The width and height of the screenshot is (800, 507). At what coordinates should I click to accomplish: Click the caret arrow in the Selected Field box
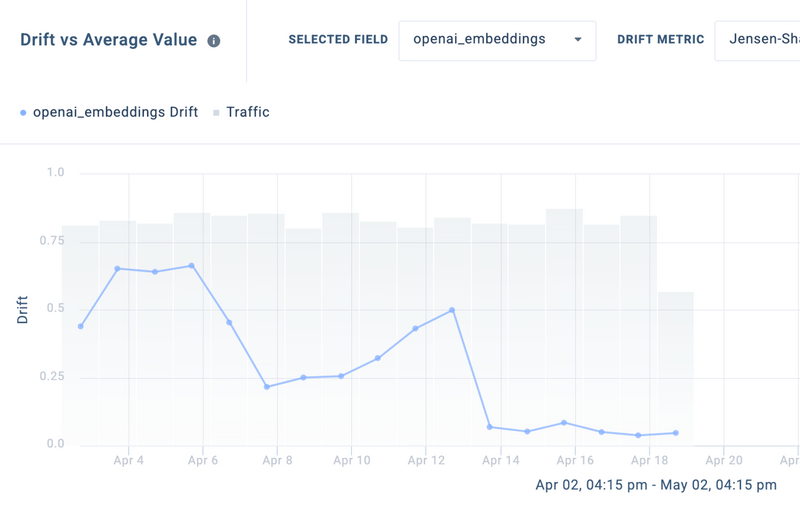click(x=577, y=40)
